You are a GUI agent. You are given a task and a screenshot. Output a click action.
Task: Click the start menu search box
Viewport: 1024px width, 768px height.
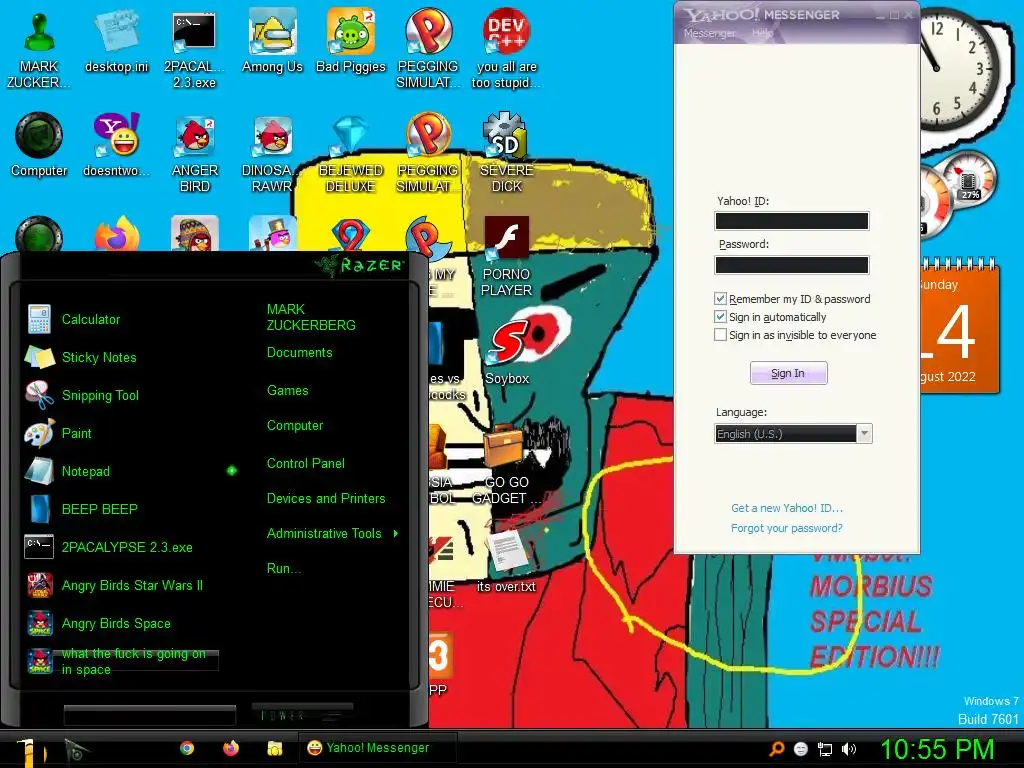coord(150,715)
